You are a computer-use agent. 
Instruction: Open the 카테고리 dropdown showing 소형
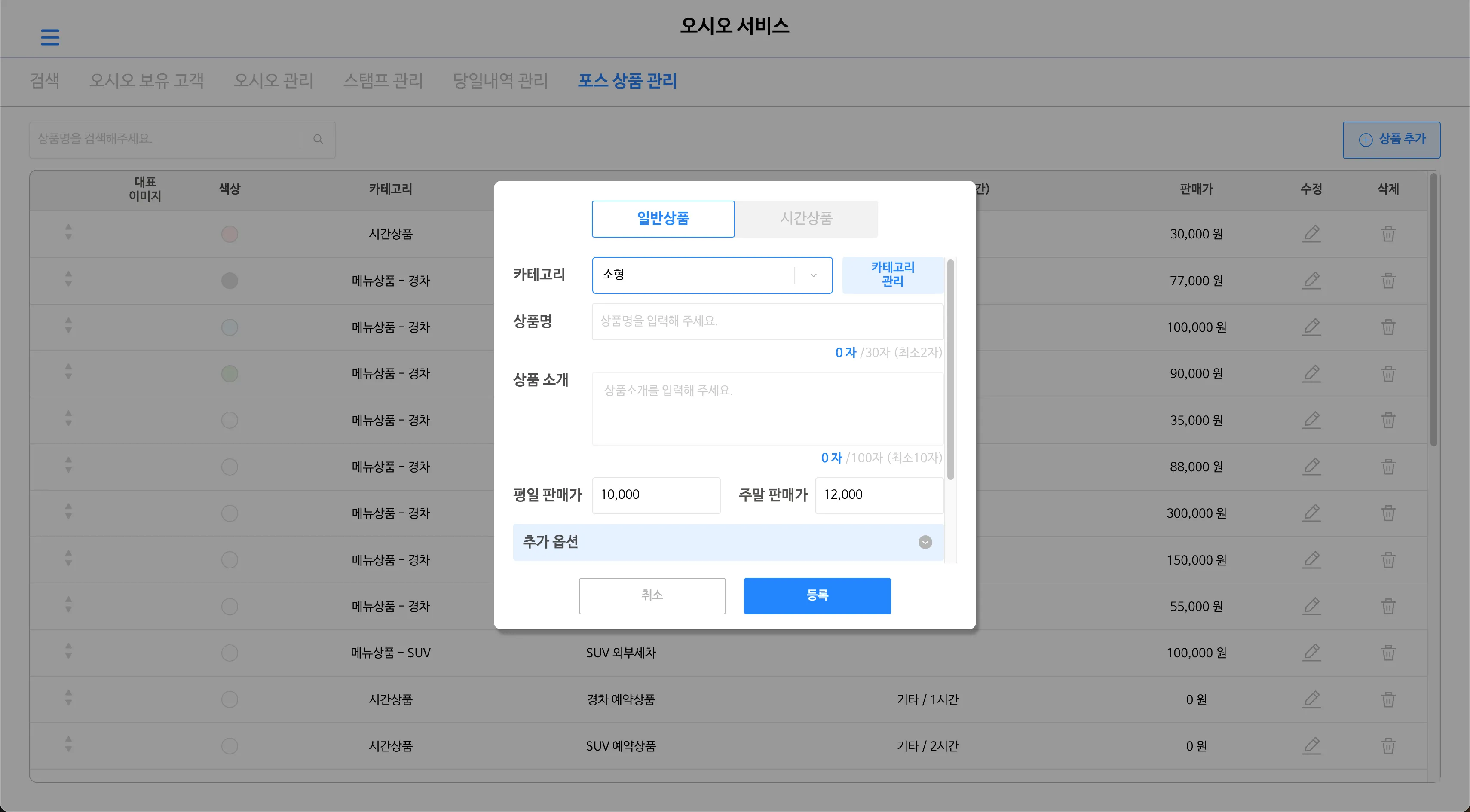(x=712, y=275)
